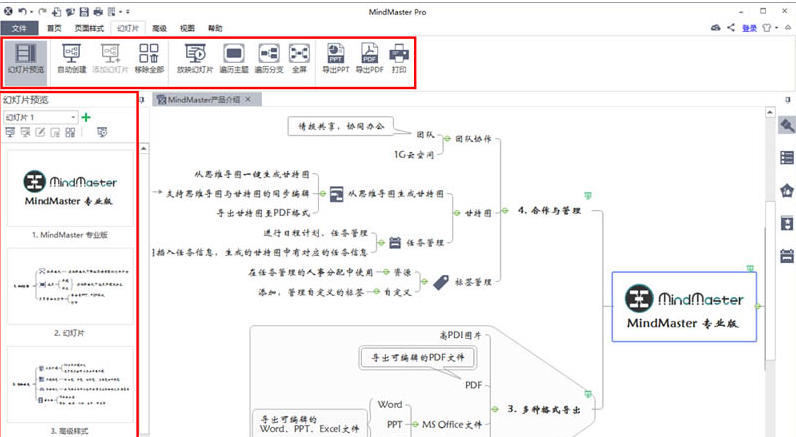Select the 导出可编辑的PDF文件 callout
The width and height of the screenshot is (796, 437).
tap(418, 357)
